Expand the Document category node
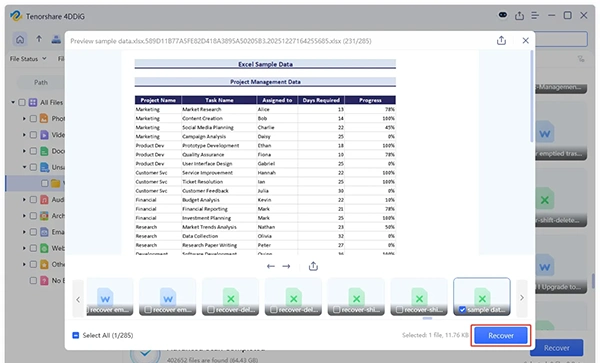This screenshot has height=363, width=600. pos(24,151)
